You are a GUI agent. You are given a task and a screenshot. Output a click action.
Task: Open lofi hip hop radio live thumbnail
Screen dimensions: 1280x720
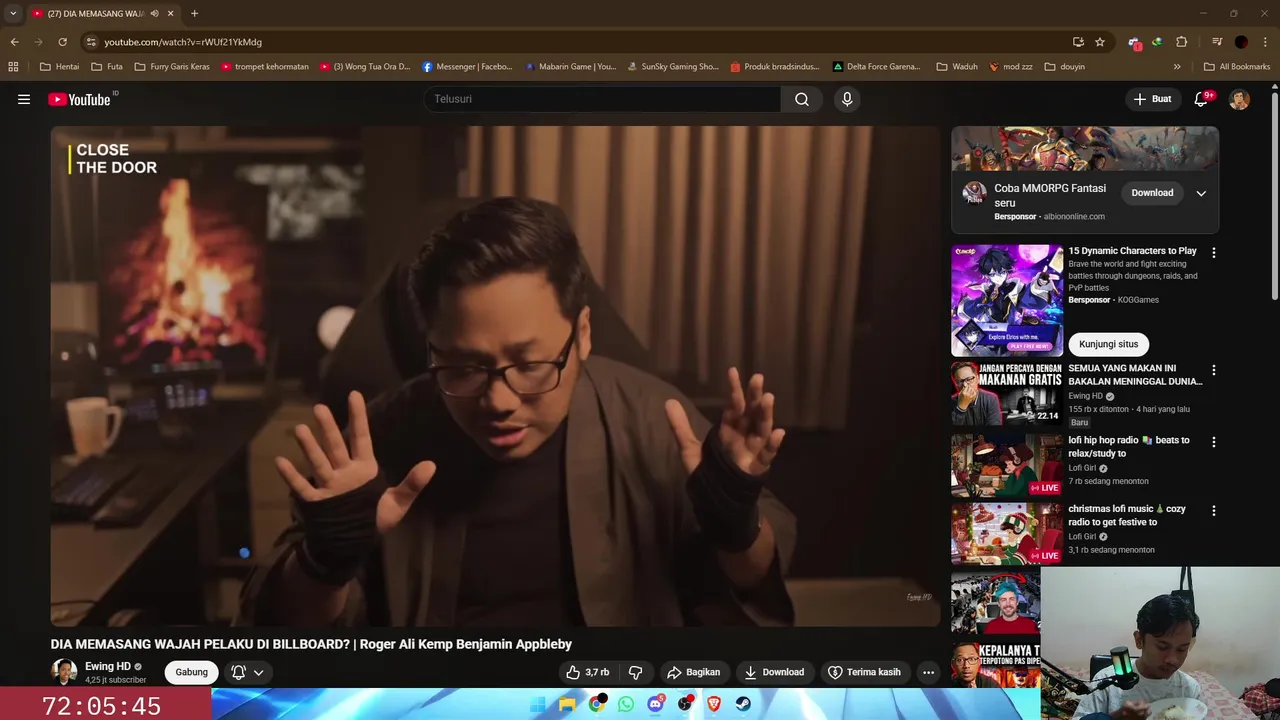[x=1007, y=465]
